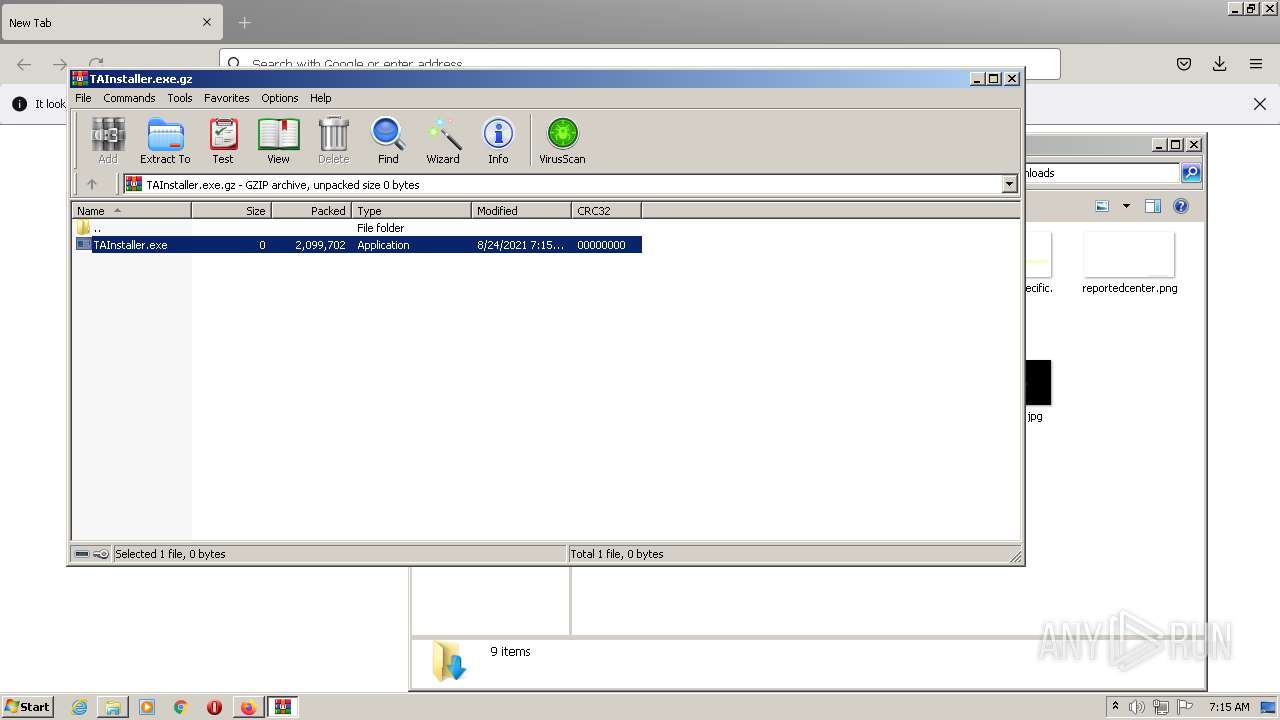Click the Extract To toolbar icon
Viewport: 1280px width, 720px height.
click(165, 141)
